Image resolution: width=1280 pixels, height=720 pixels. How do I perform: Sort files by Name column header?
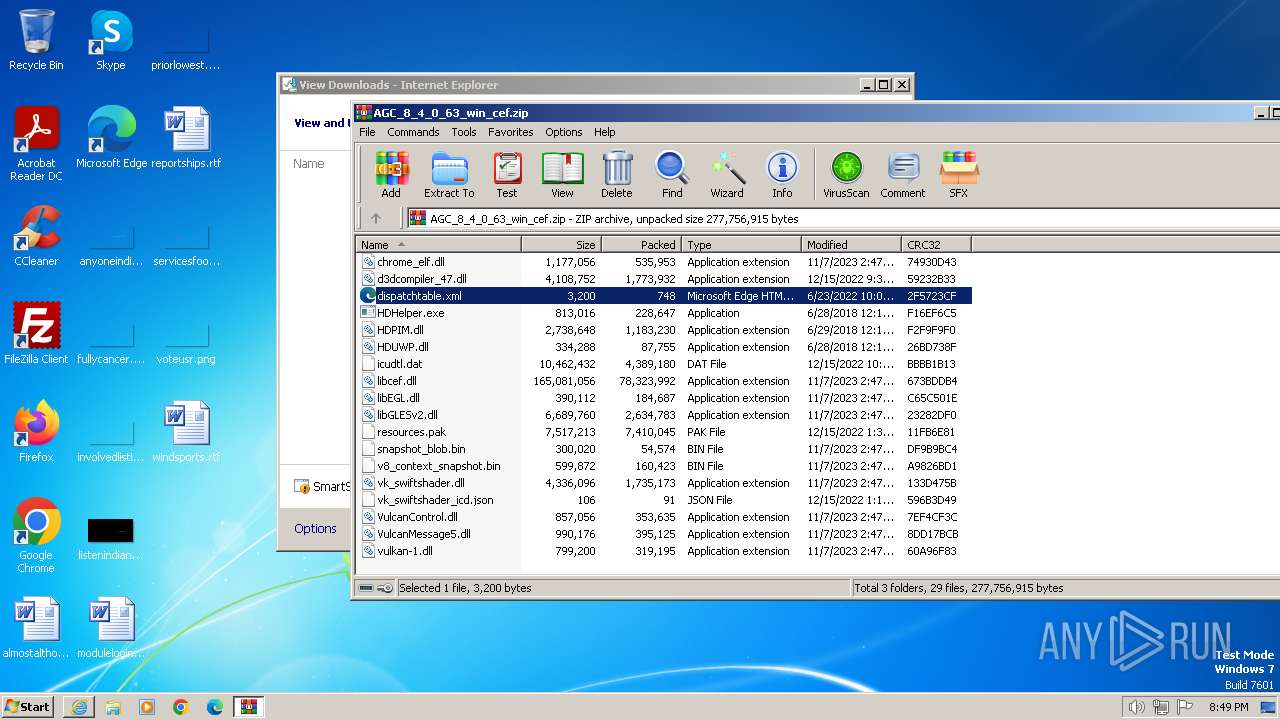click(438, 245)
